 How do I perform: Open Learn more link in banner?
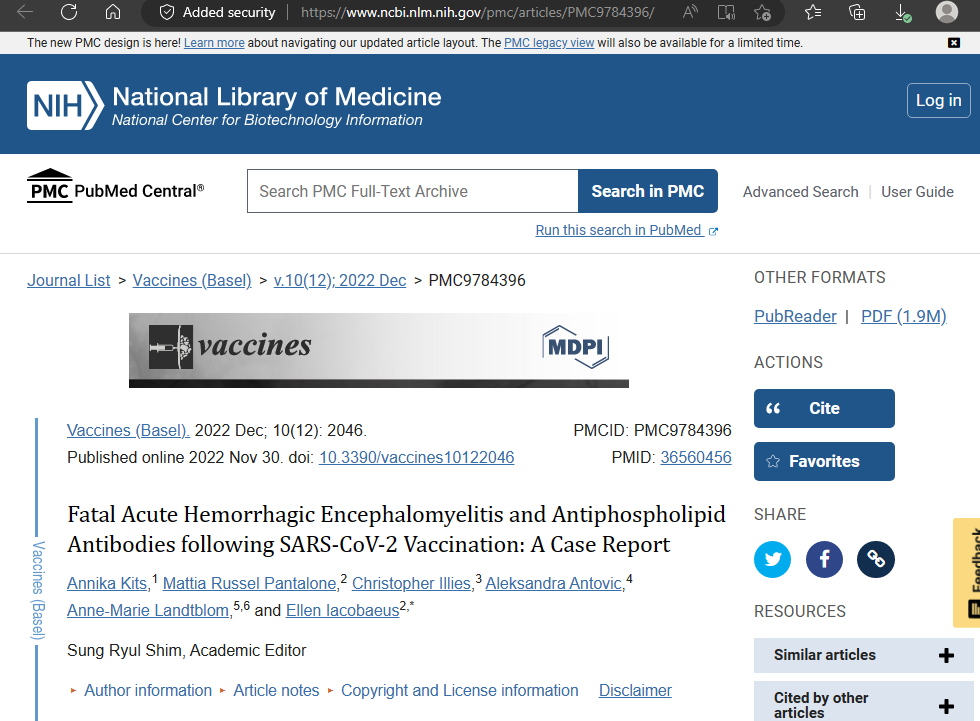[214, 43]
